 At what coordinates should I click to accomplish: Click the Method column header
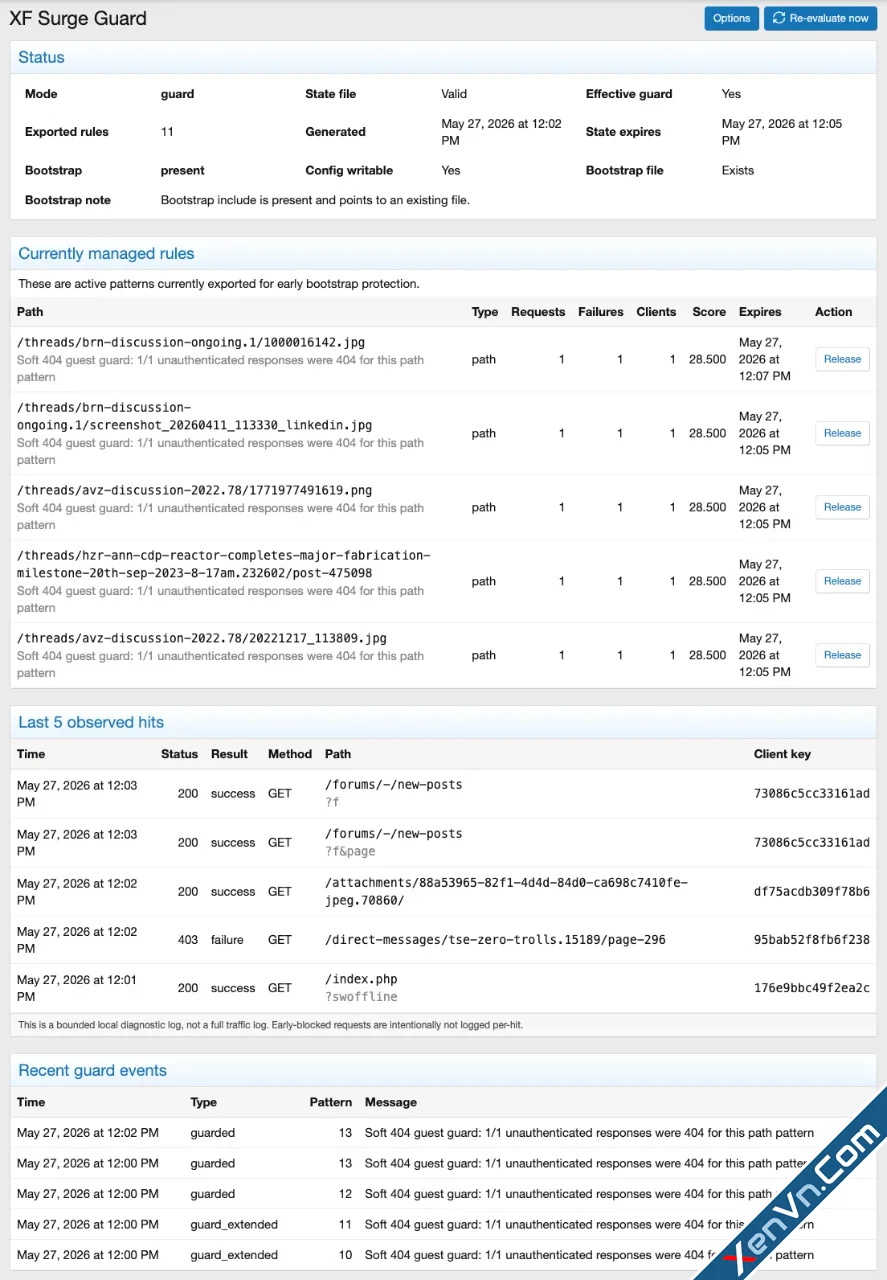(x=290, y=754)
